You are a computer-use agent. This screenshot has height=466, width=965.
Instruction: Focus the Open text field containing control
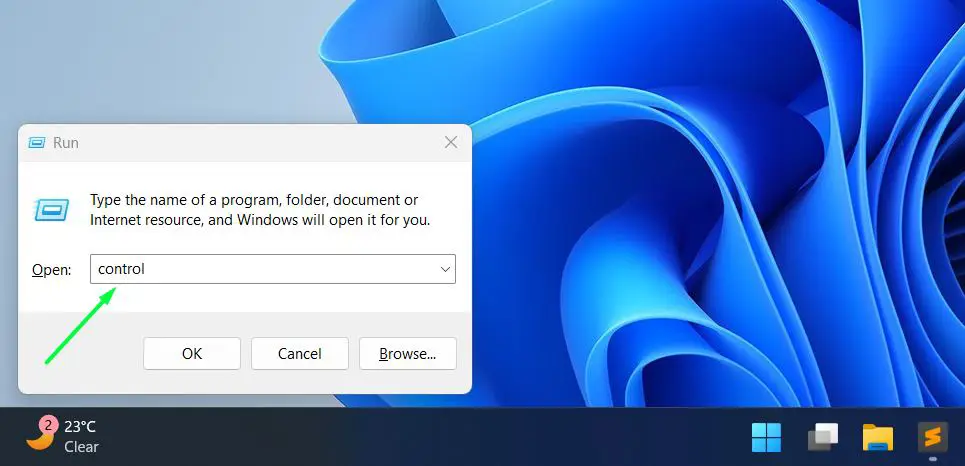(x=273, y=269)
